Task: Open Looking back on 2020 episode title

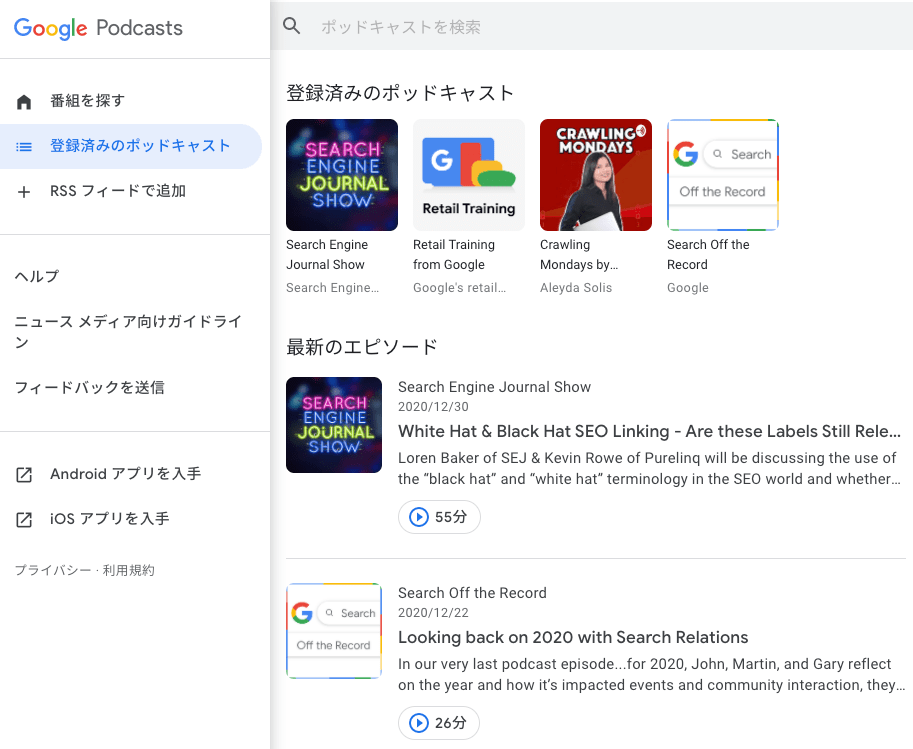Action: (573, 637)
